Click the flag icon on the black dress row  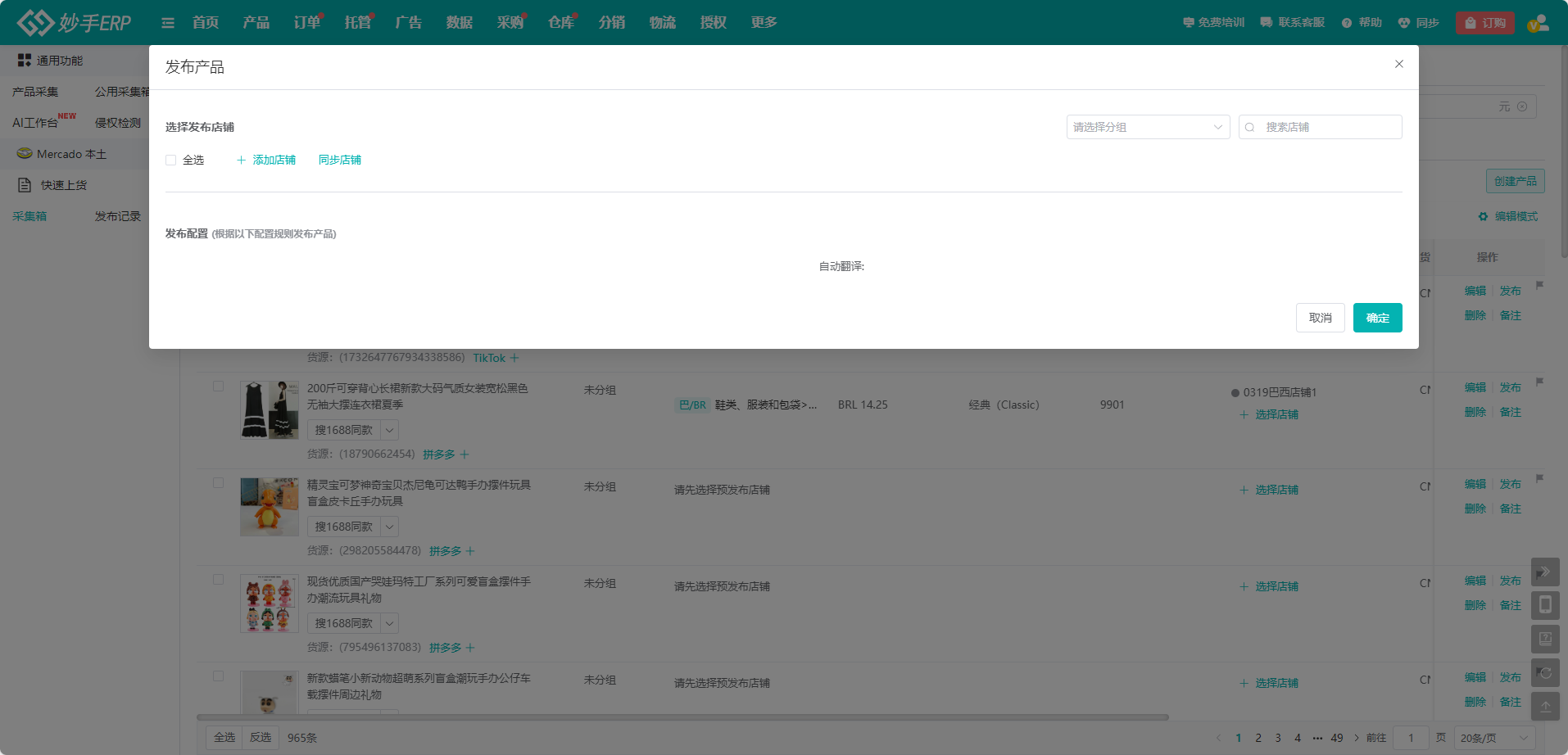pyautogui.click(x=1539, y=382)
